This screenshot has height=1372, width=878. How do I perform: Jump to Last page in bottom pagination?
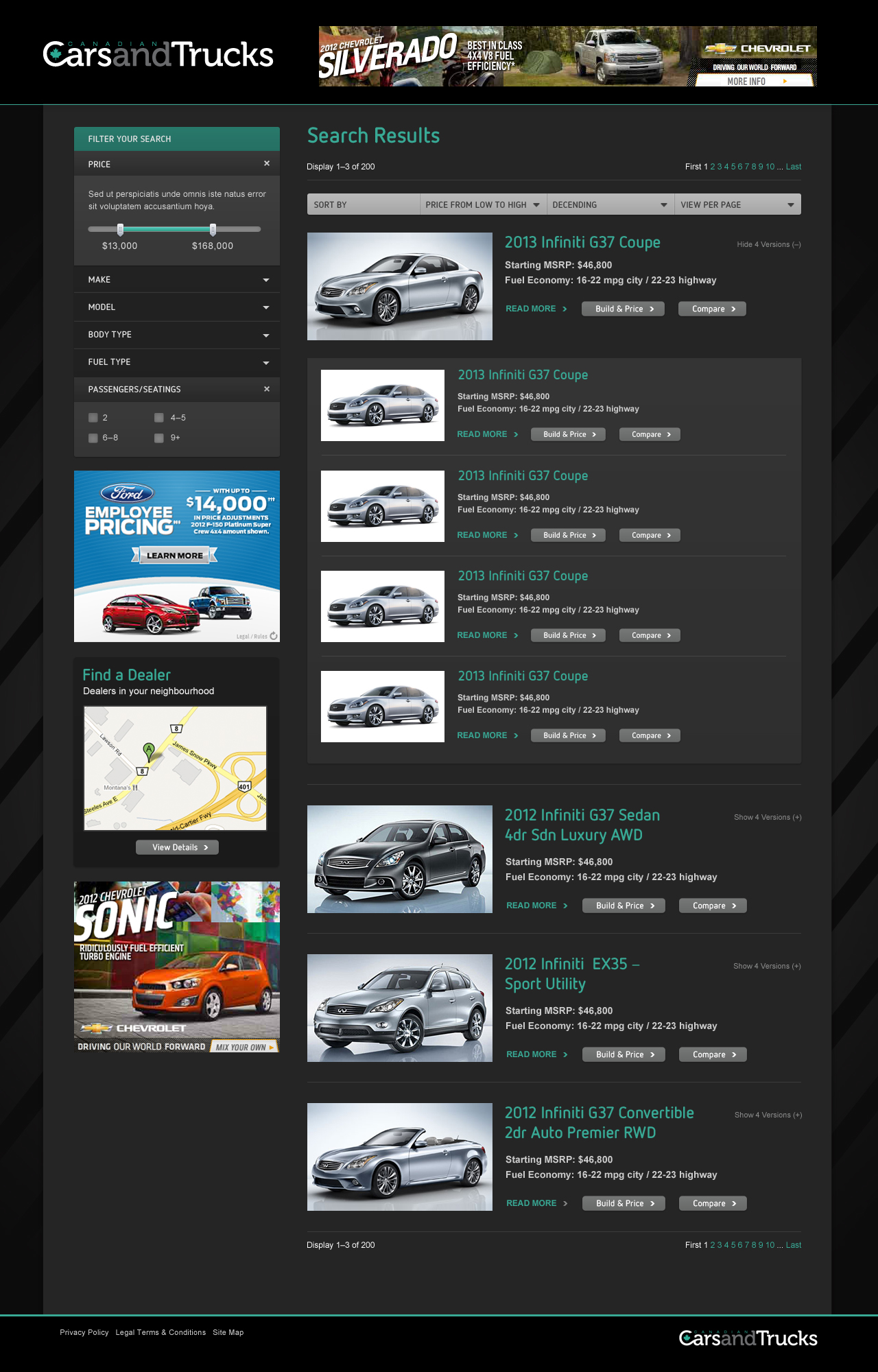794,1245
